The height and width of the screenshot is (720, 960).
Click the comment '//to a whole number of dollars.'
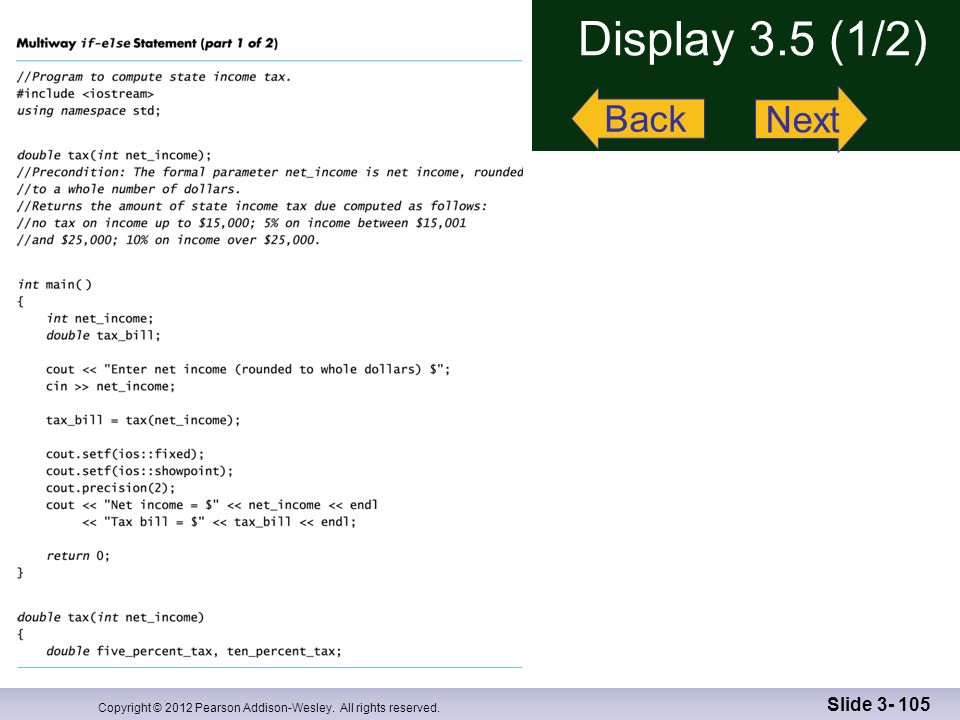pyautogui.click(x=129, y=189)
